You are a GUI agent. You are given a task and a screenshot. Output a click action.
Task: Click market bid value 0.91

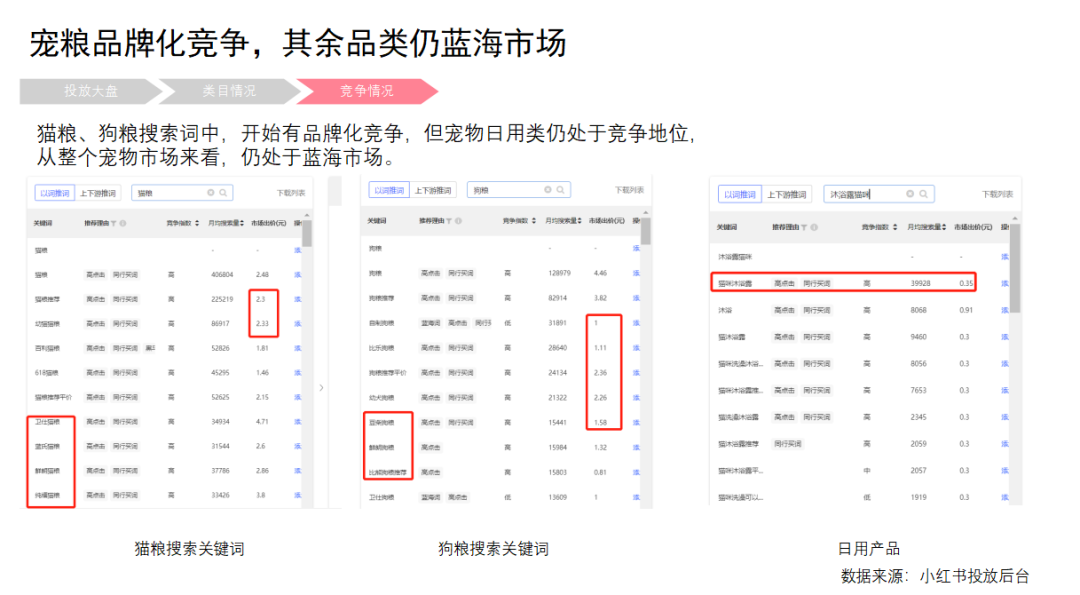click(966, 310)
